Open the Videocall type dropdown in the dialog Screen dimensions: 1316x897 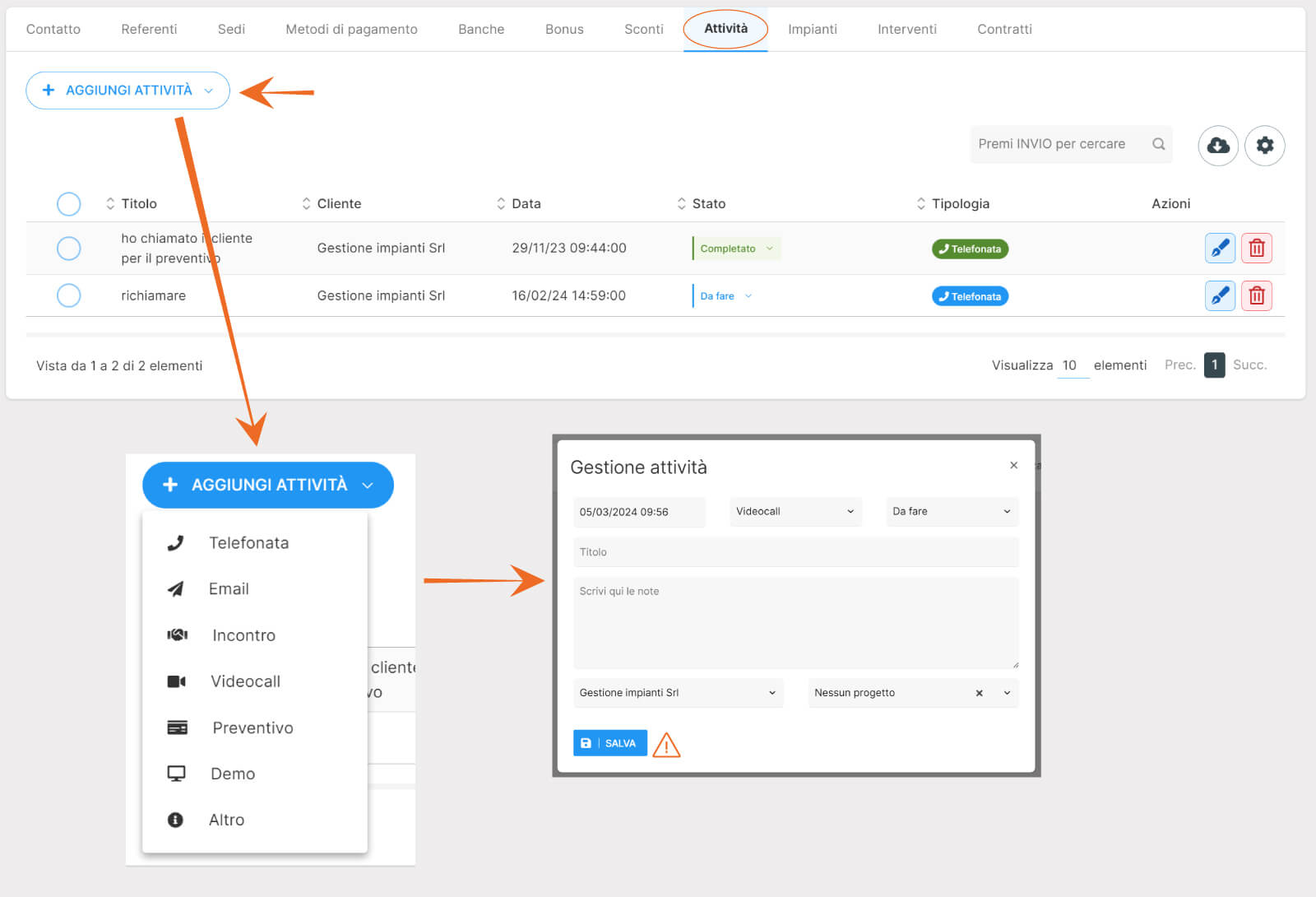(x=795, y=511)
